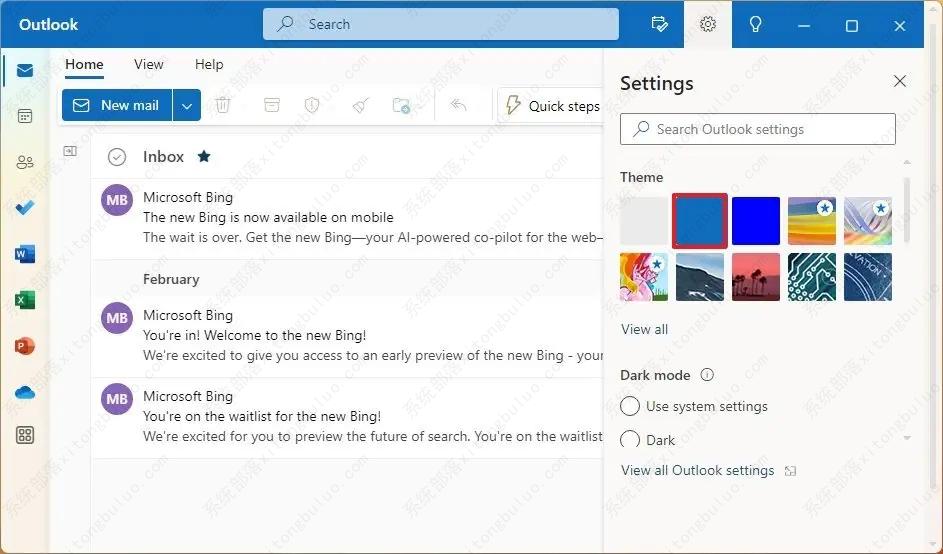Open View all Outlook settings link
Image resolution: width=943 pixels, height=554 pixels.
click(x=698, y=470)
